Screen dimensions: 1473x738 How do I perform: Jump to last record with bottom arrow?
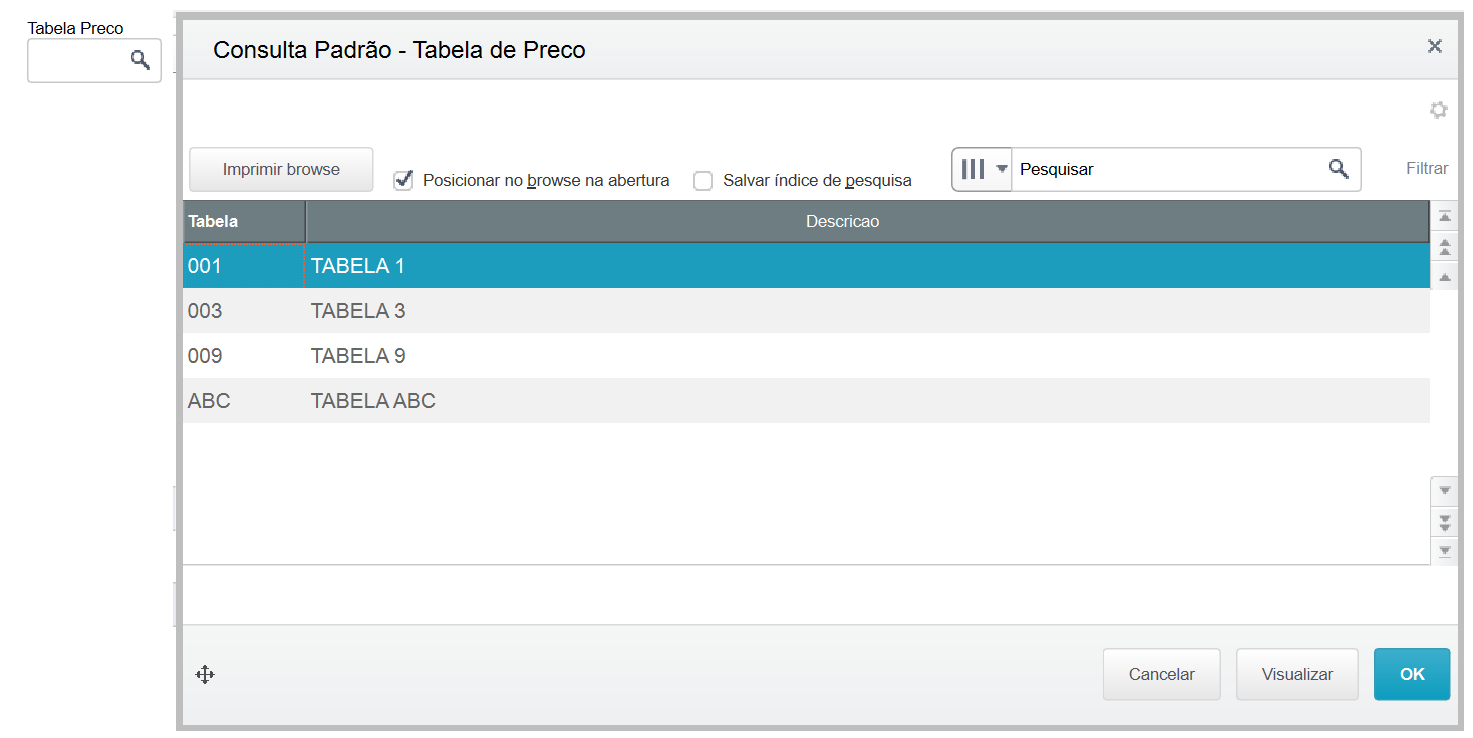pyautogui.click(x=1444, y=551)
